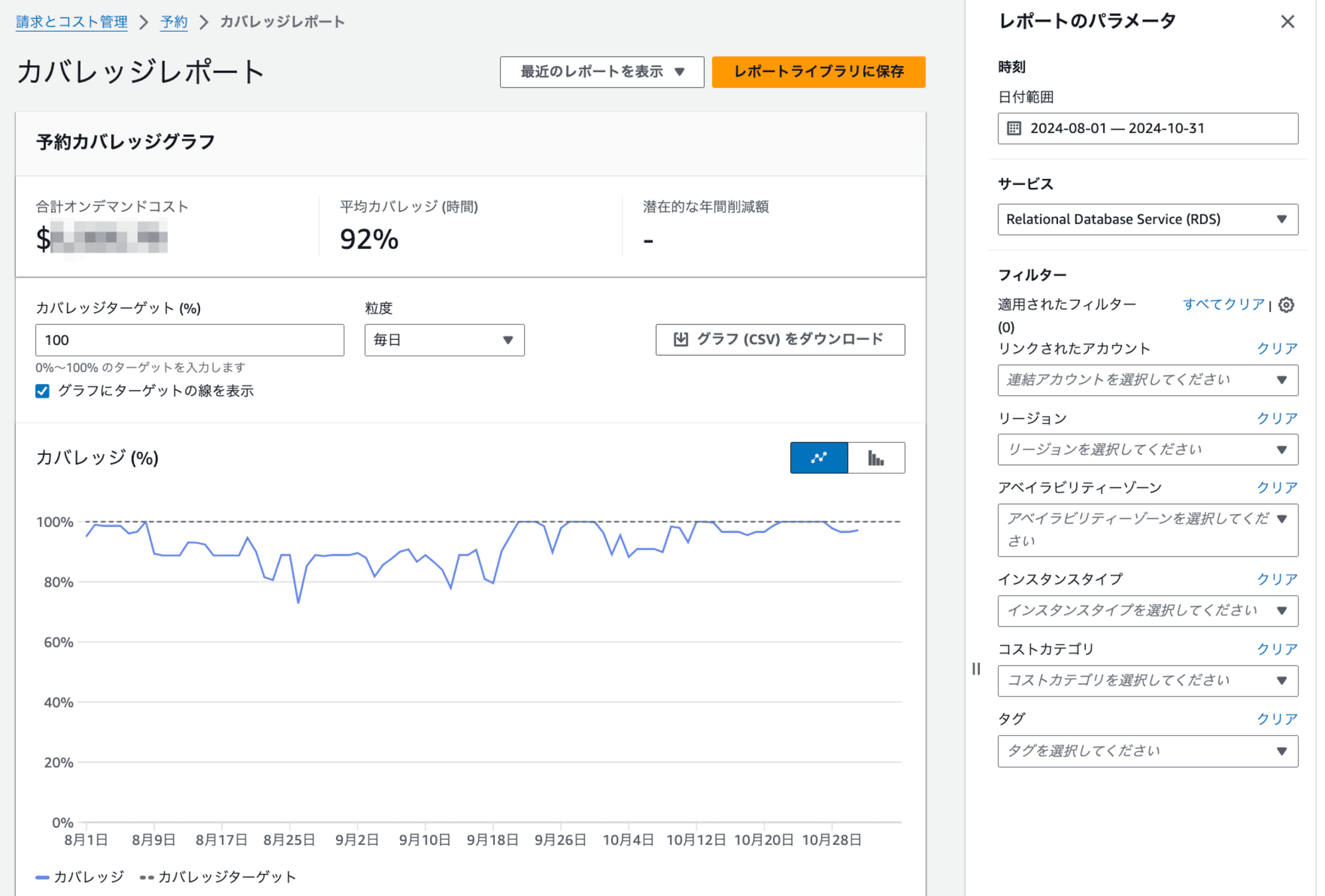The height and width of the screenshot is (896, 1325).
Task: Click レポートライブラリに保存 button
Action: 818,72
